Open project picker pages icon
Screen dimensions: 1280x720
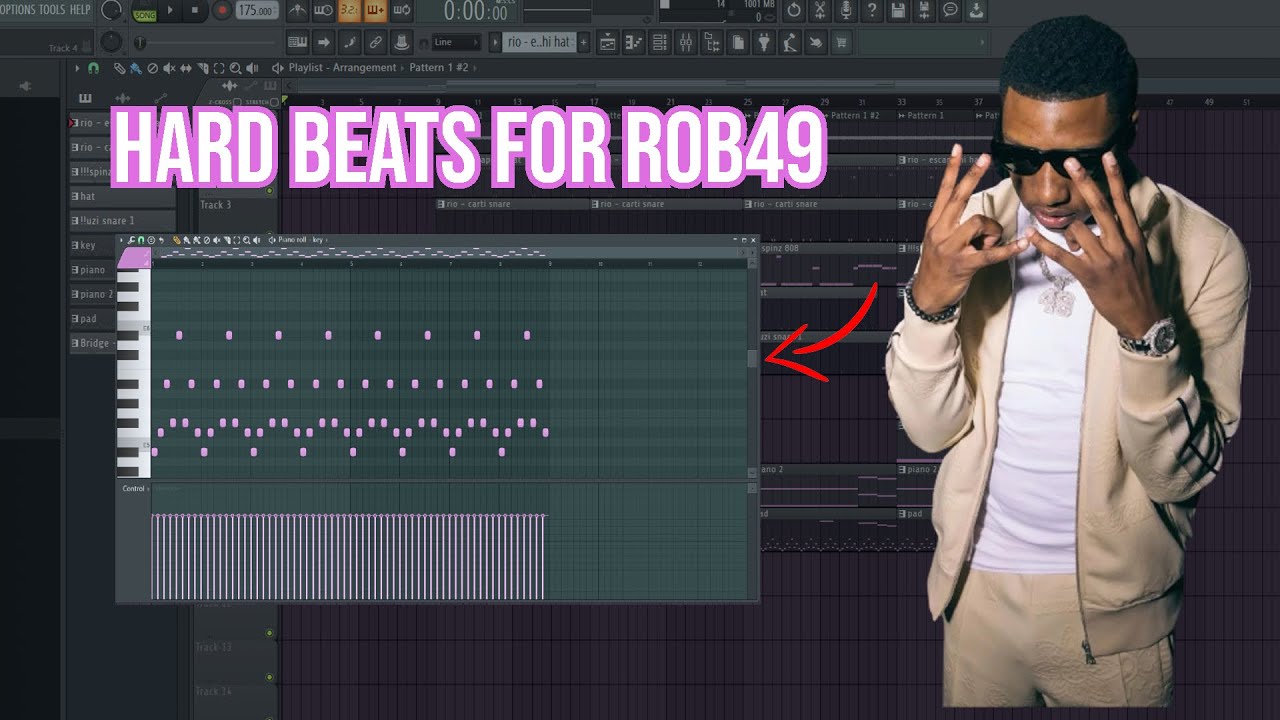pyautogui.click(x=738, y=42)
